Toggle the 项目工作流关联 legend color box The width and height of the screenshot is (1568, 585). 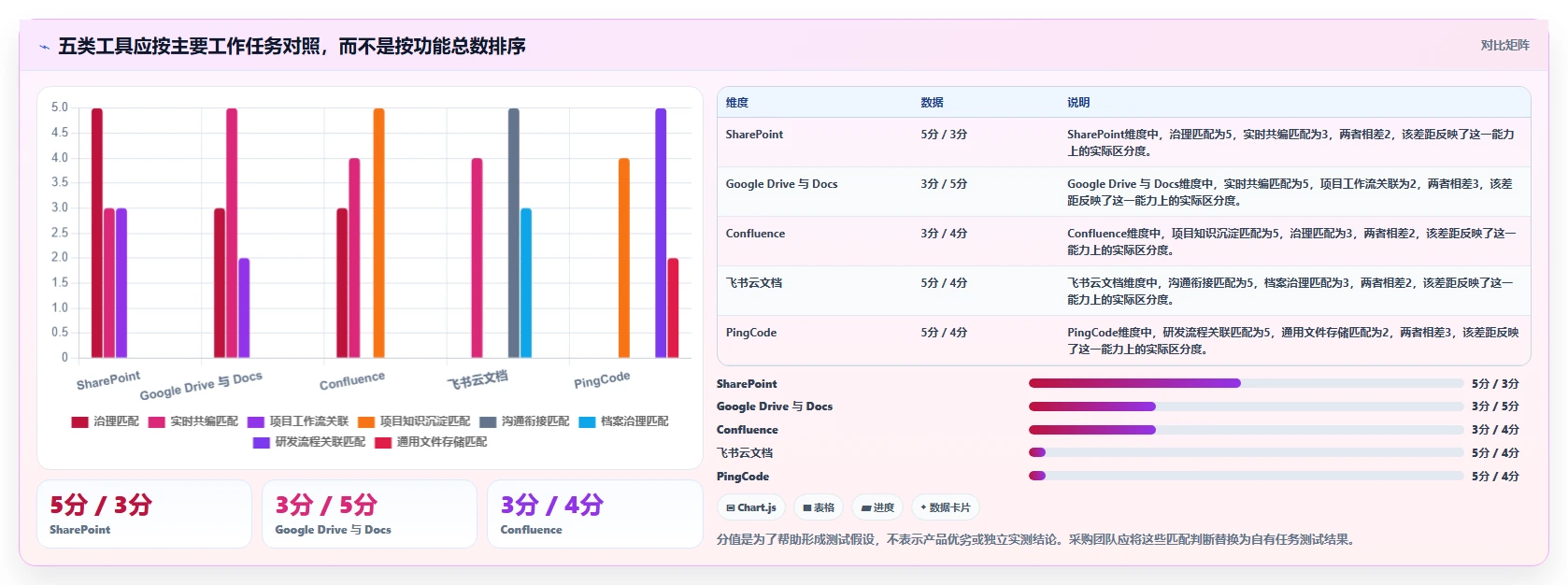pos(256,422)
